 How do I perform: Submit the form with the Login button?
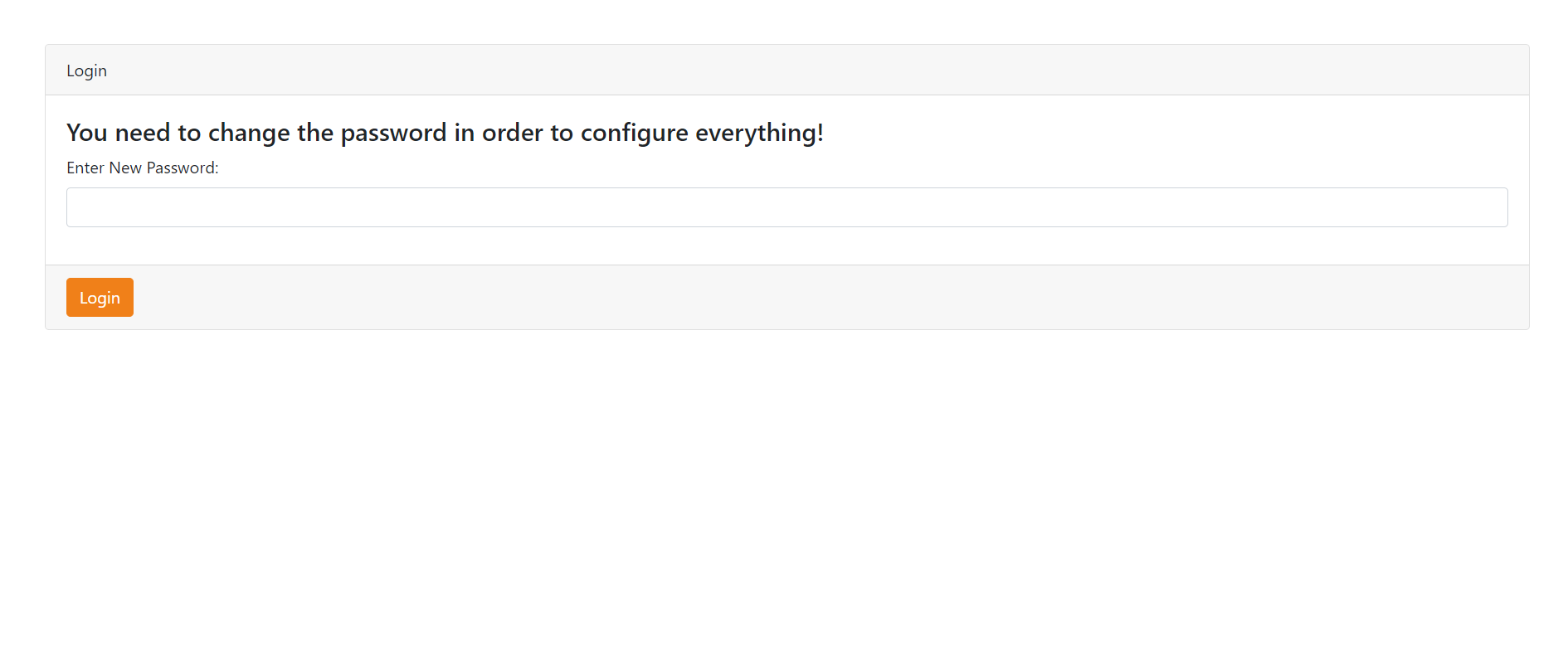tap(100, 298)
